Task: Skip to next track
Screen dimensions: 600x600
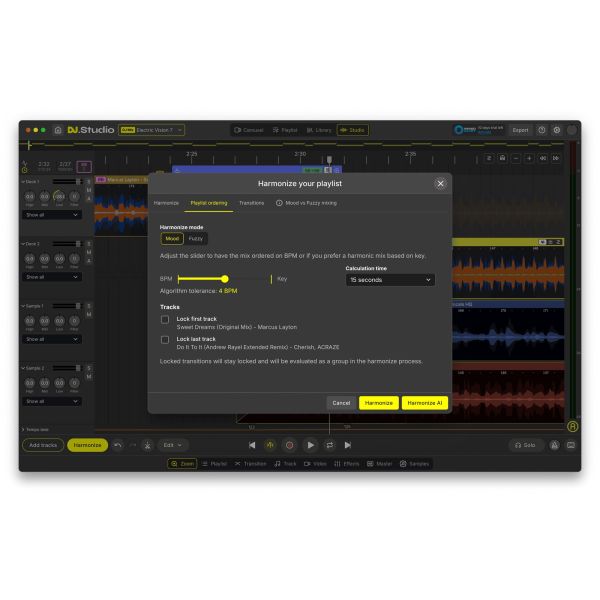Action: tap(348, 445)
